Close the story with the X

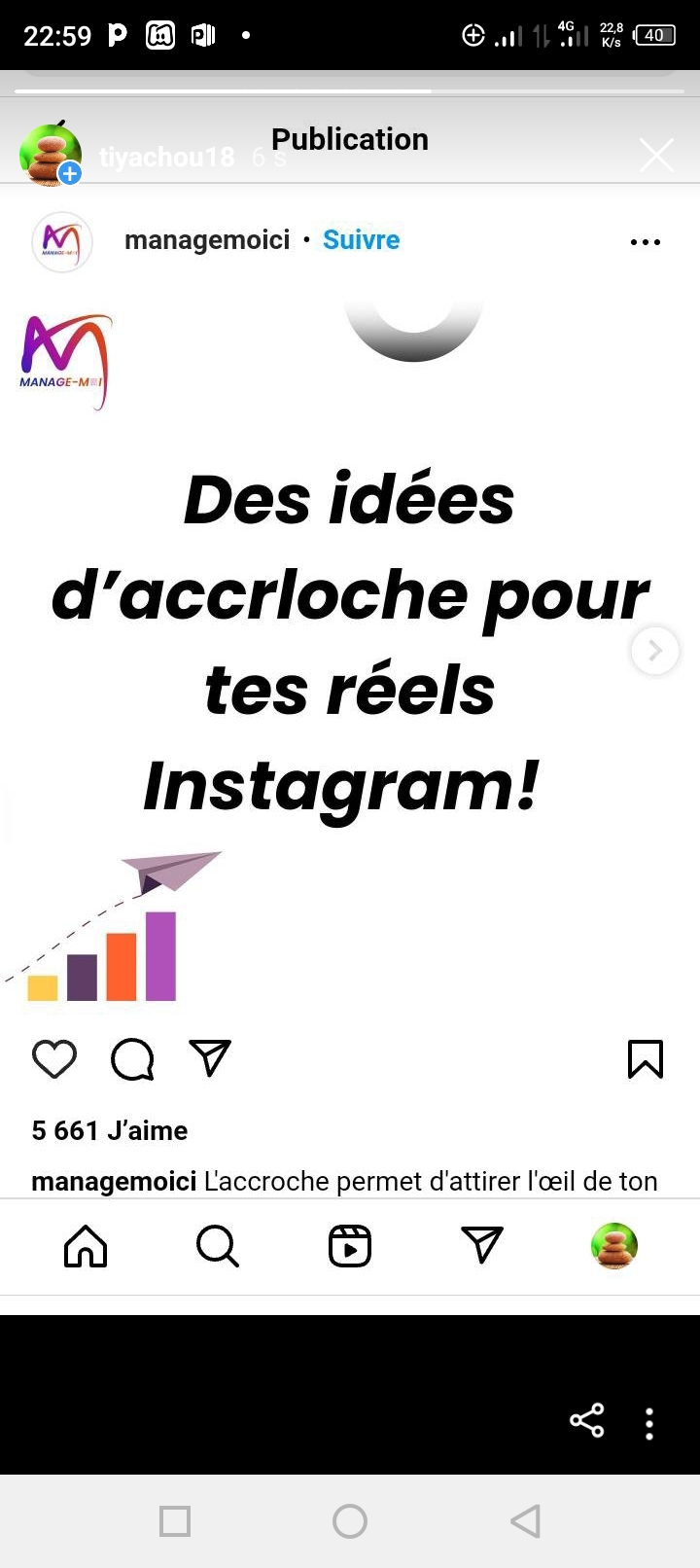pos(656,155)
